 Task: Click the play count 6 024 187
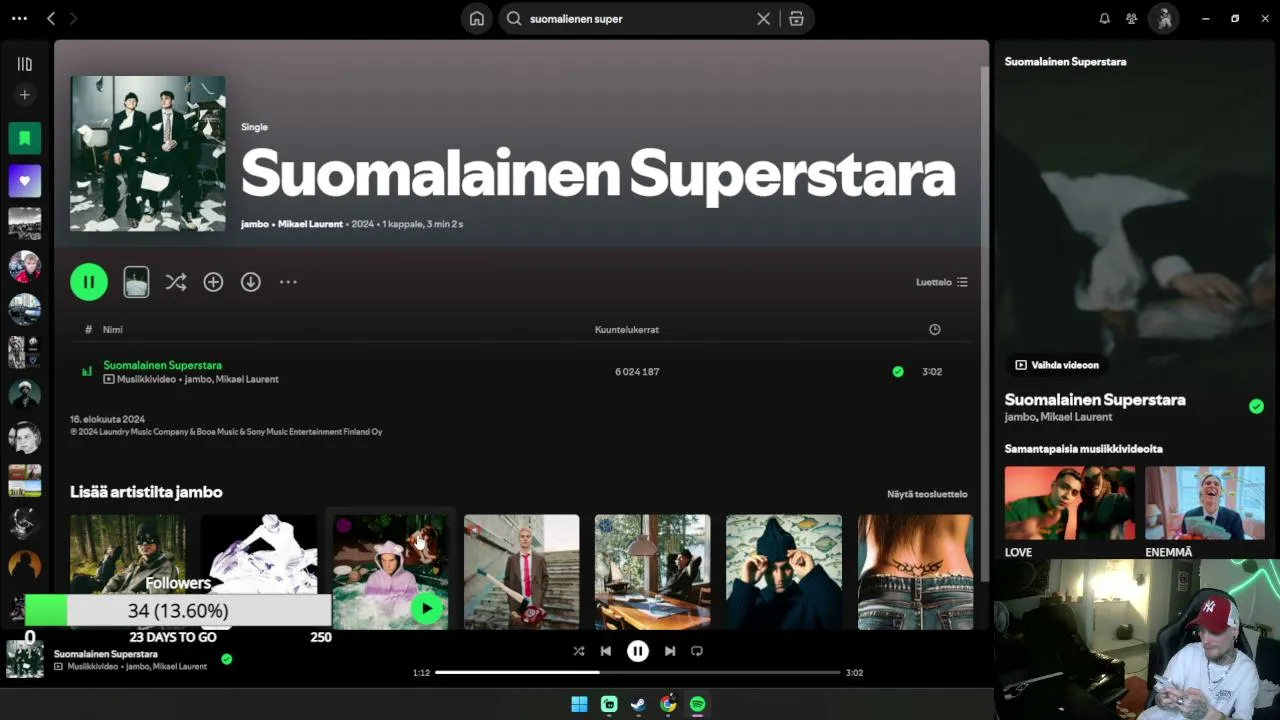pos(637,372)
